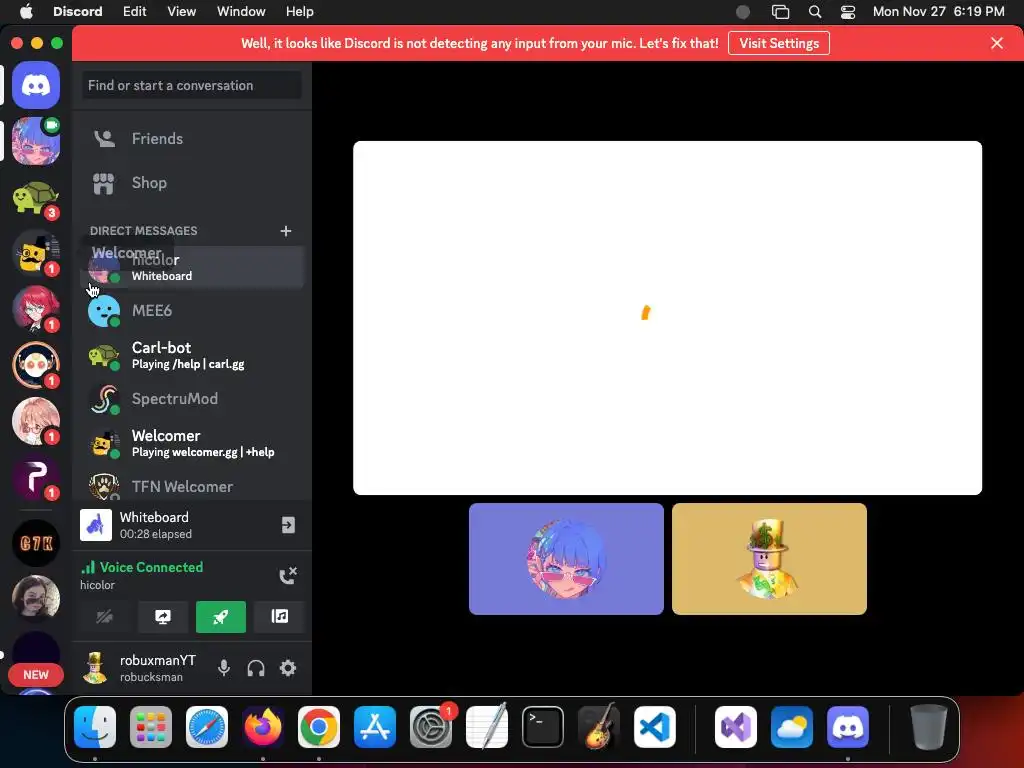Open the Help menu
The height and width of the screenshot is (768, 1024).
pos(300,12)
